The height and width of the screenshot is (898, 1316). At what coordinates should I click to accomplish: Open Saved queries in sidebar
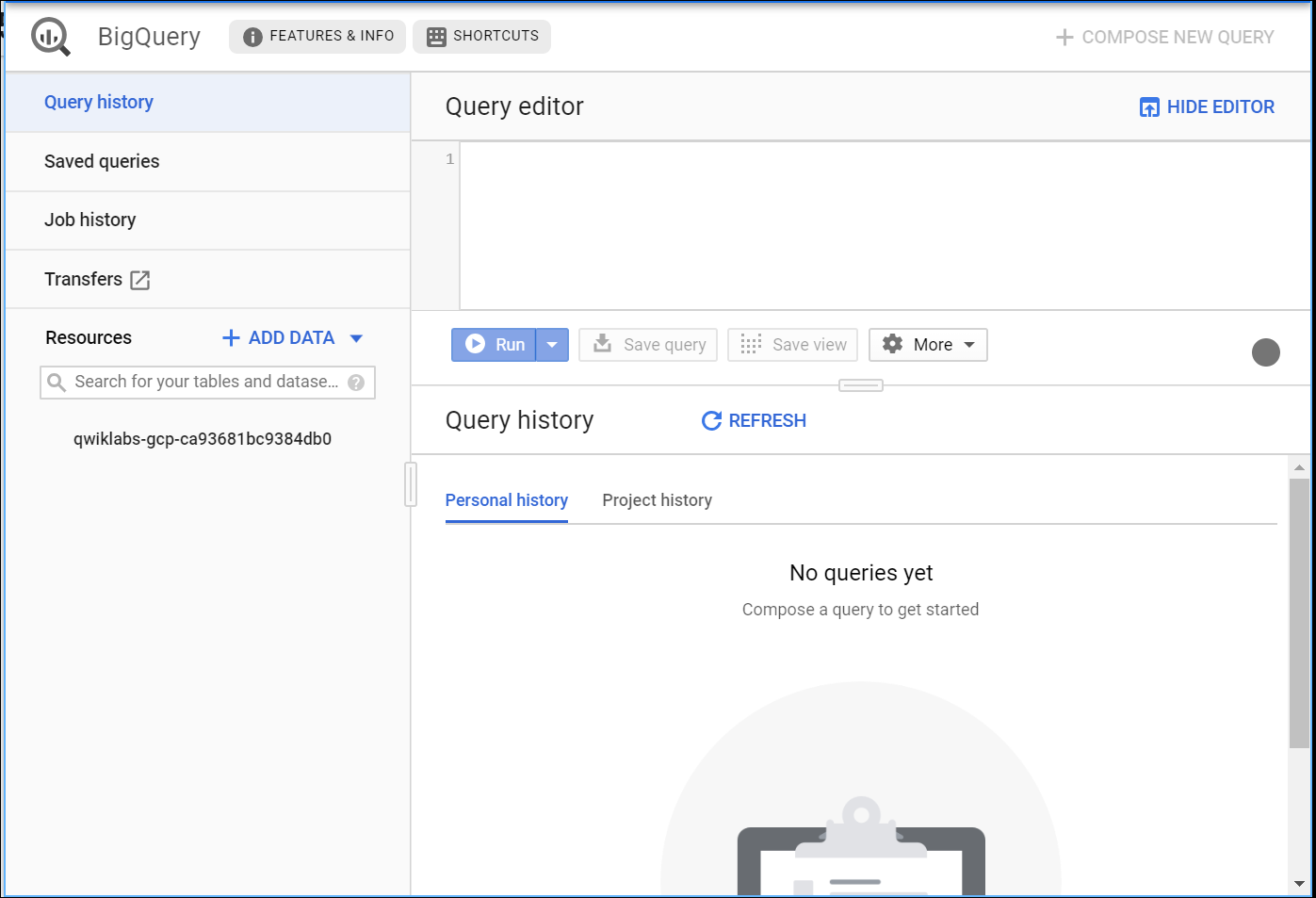pos(102,162)
